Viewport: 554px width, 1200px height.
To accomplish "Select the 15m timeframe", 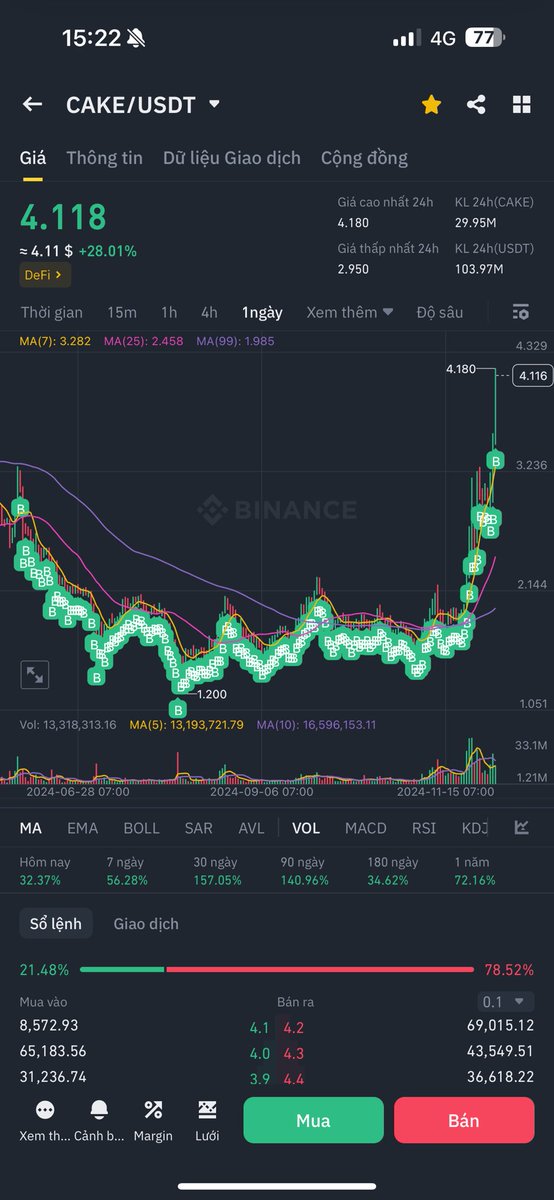I will point(122,312).
